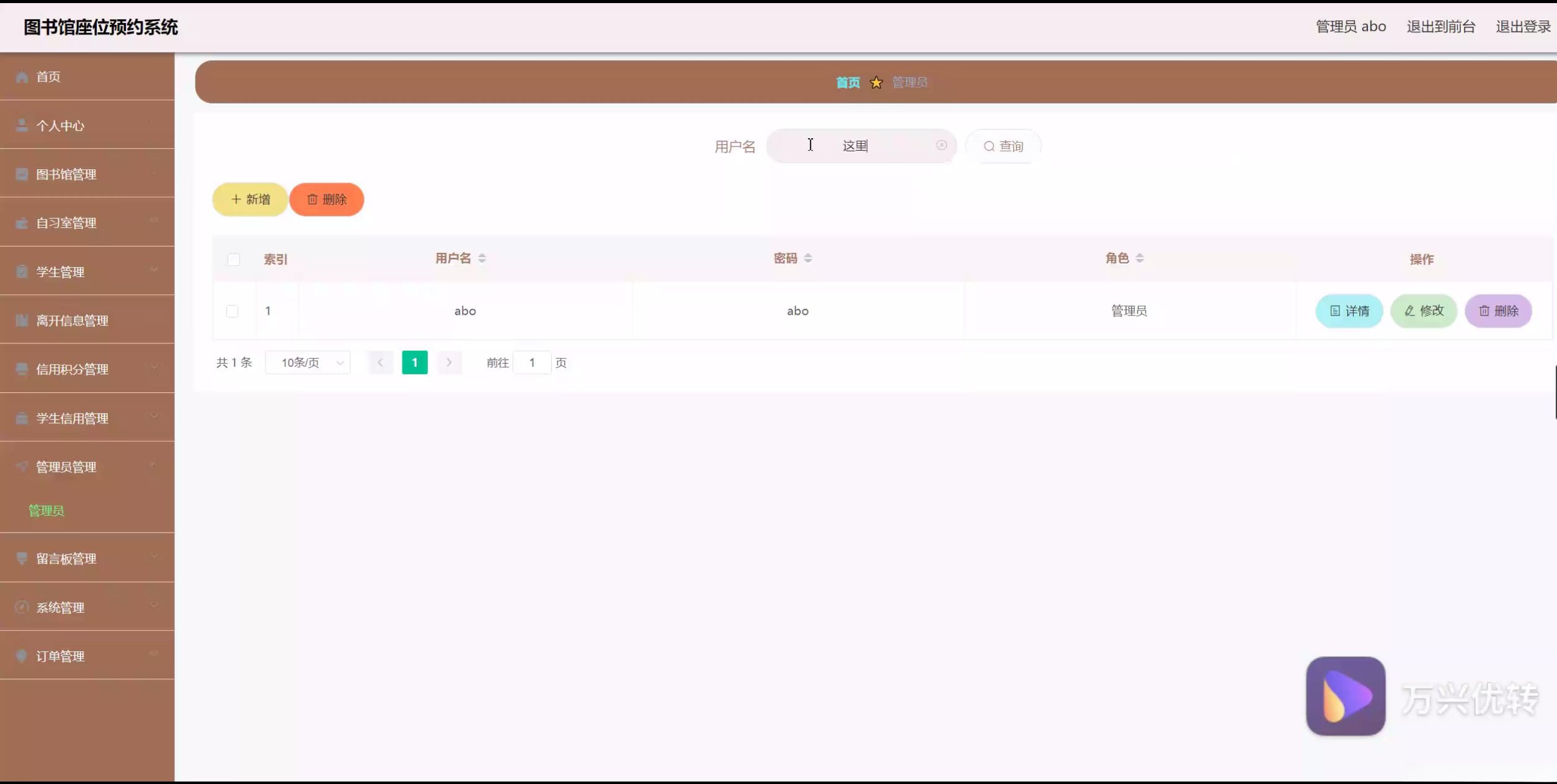Image resolution: width=1557 pixels, height=784 pixels.
Task: Sort table by 用户名 column arrows
Action: pyautogui.click(x=482, y=258)
